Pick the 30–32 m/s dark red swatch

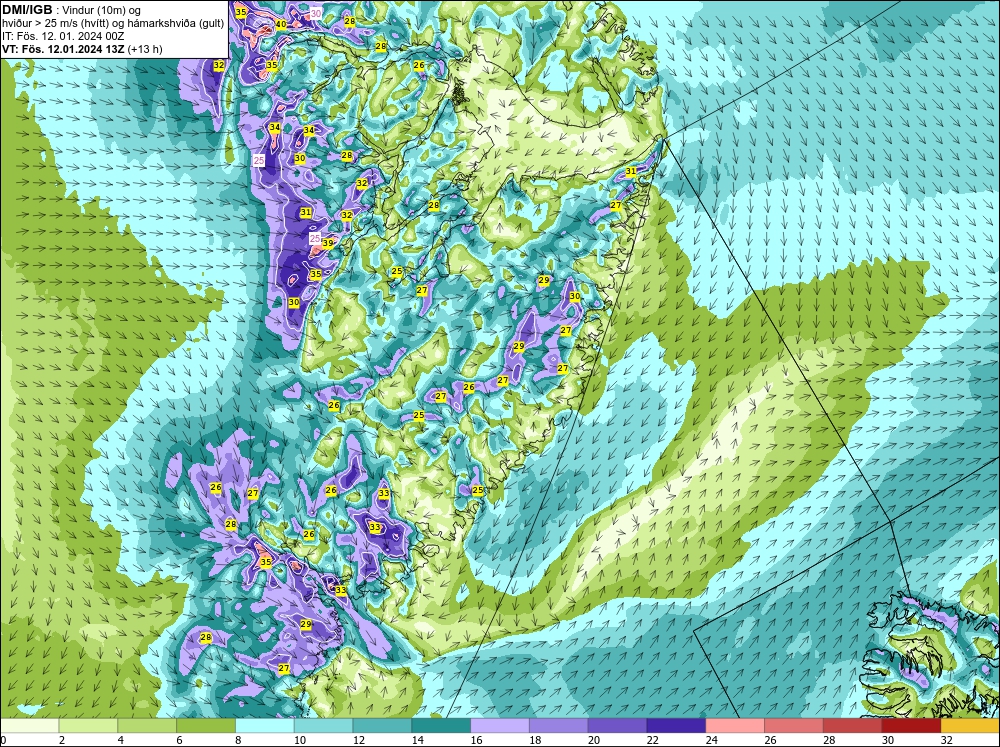tap(911, 726)
